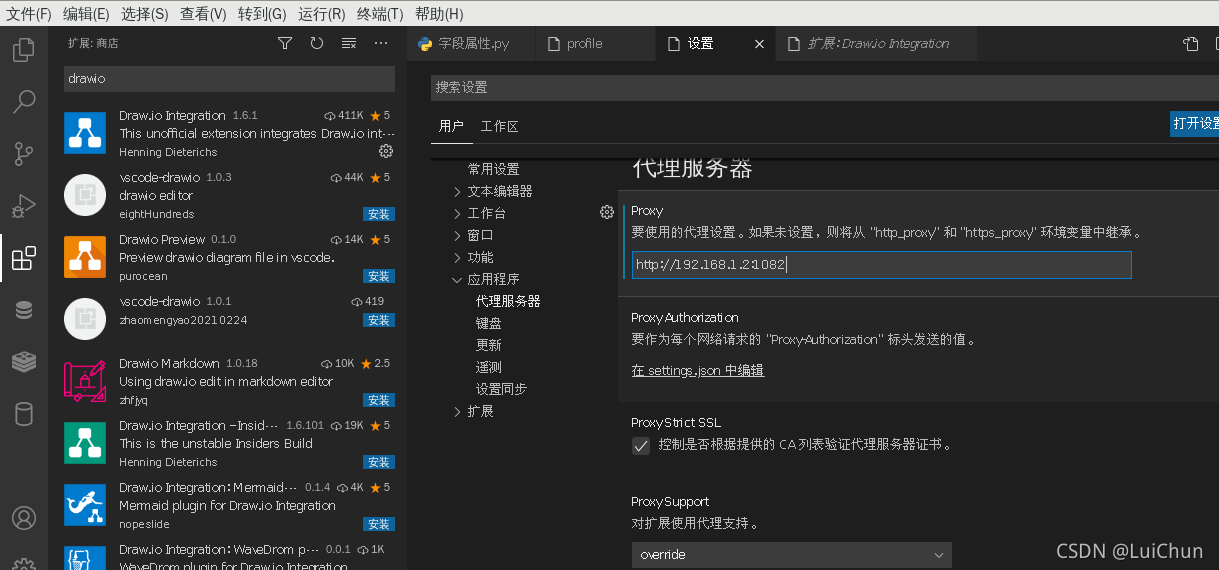This screenshot has height=570, width=1219.
Task: Open extensions panel more actions menu
Action: [381, 43]
